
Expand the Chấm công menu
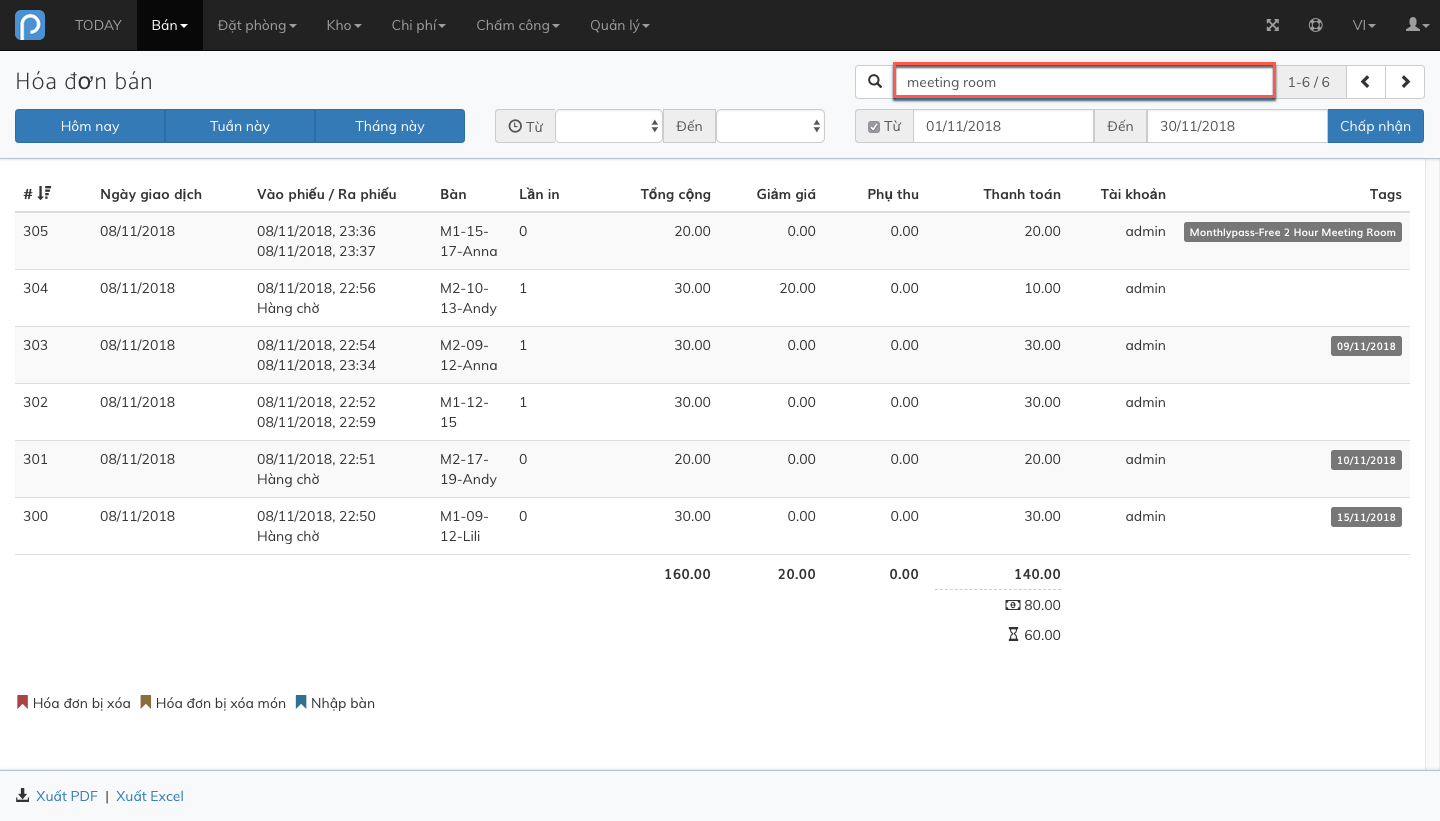pyautogui.click(x=518, y=25)
